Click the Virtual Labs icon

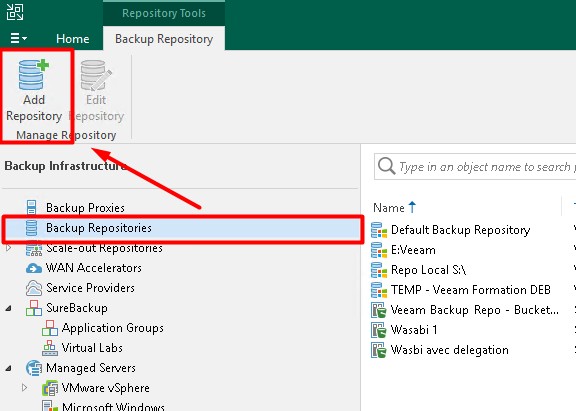50,348
